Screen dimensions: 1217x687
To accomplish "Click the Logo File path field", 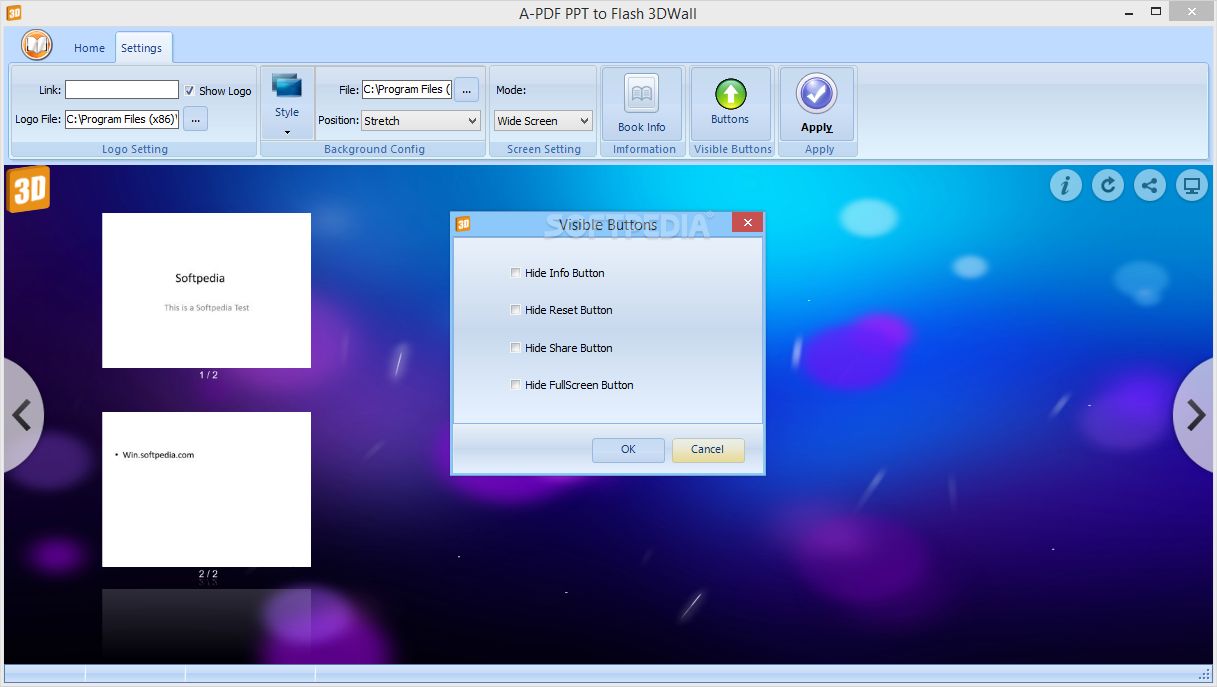I will (x=122, y=119).
